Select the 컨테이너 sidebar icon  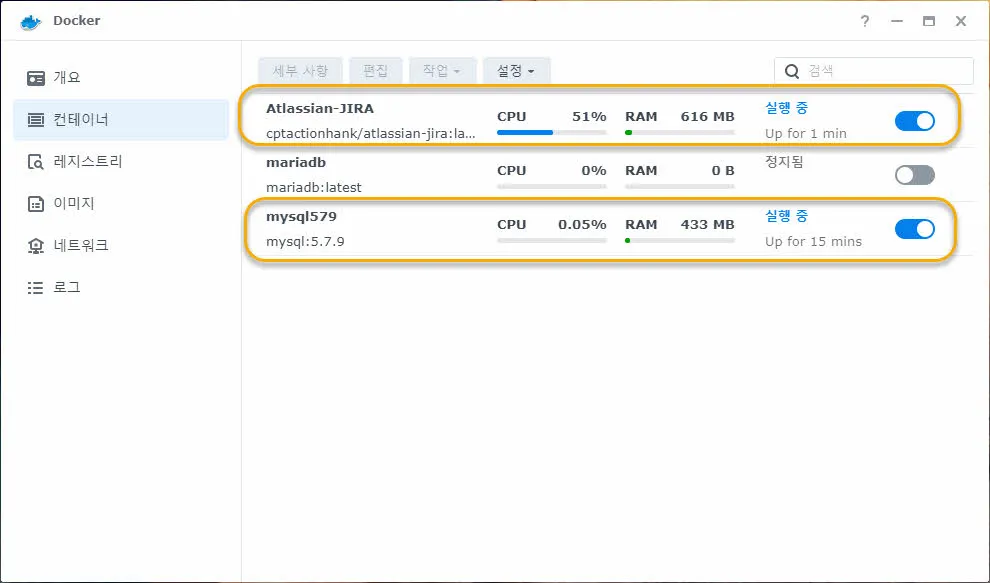tap(75, 119)
